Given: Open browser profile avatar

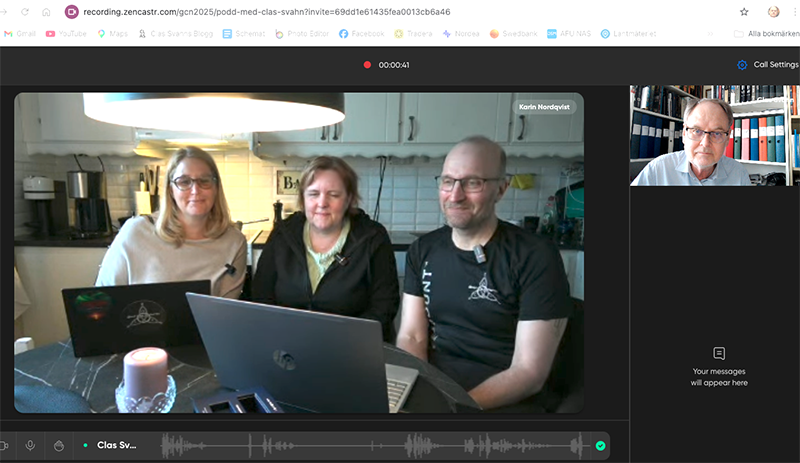Looking at the screenshot, I should [x=774, y=12].
